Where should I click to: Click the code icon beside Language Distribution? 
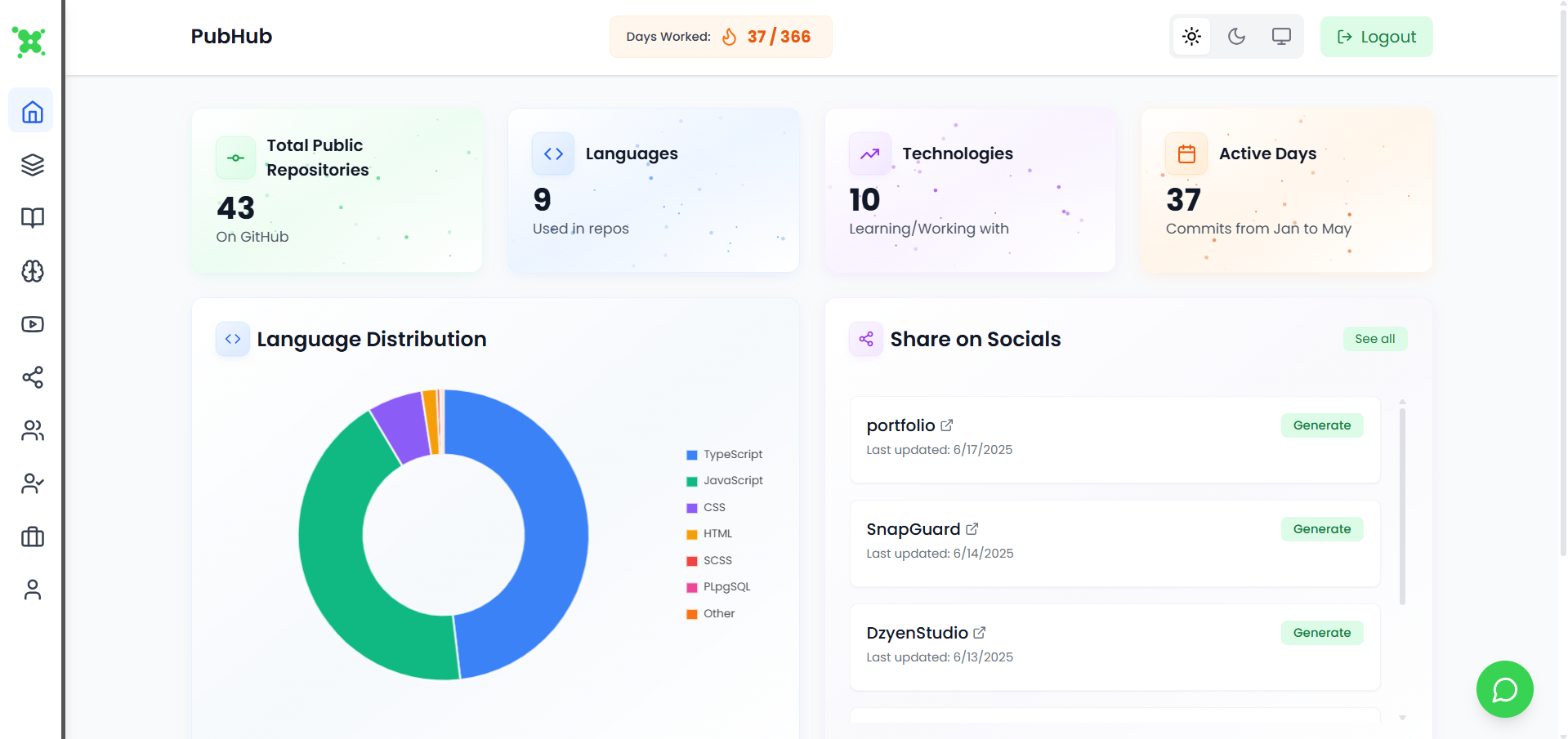click(233, 339)
